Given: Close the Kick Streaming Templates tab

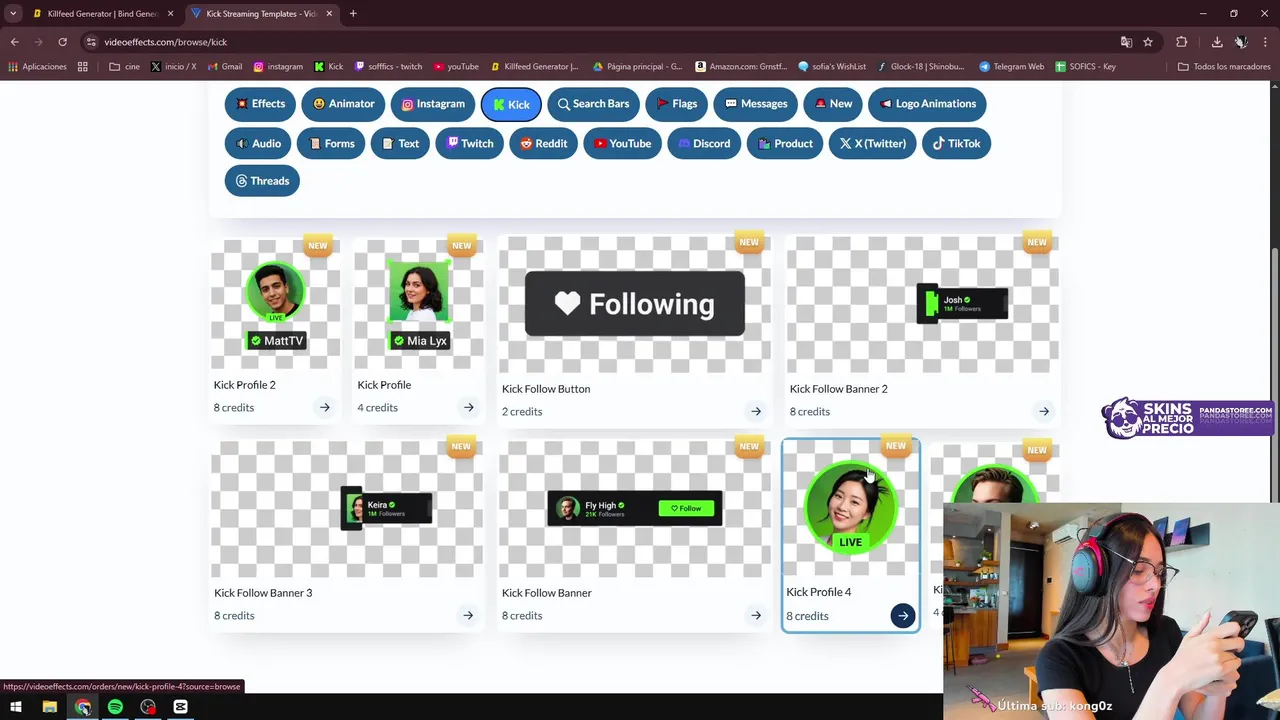Looking at the screenshot, I should pyautogui.click(x=329, y=14).
